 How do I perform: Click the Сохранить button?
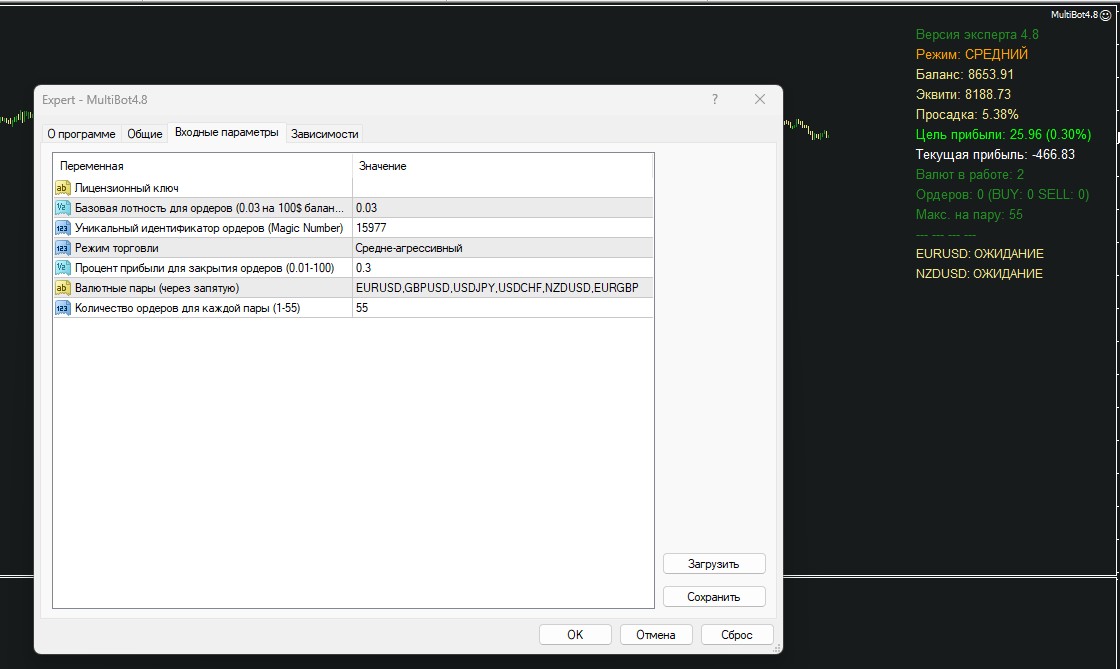click(714, 597)
